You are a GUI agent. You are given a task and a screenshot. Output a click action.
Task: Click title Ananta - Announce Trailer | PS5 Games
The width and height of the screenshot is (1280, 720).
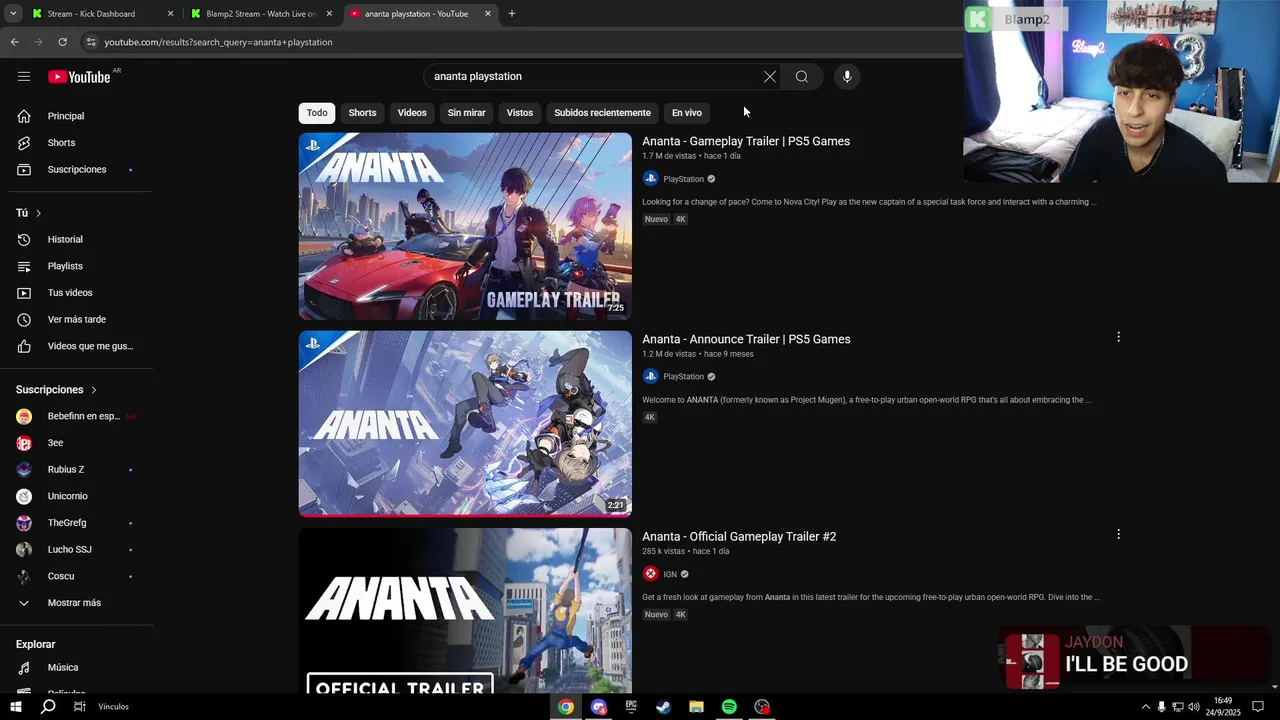[x=746, y=339]
